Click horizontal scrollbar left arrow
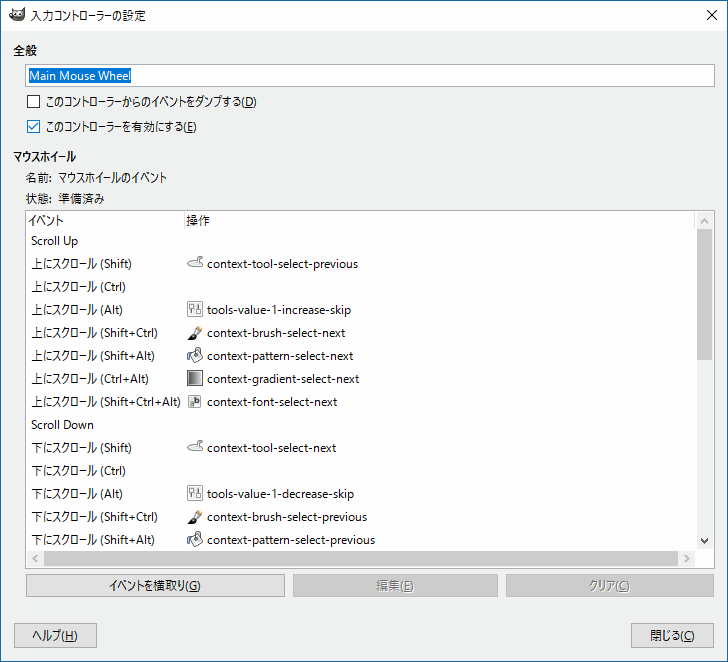Viewport: 728px width, 662px height. [35, 558]
